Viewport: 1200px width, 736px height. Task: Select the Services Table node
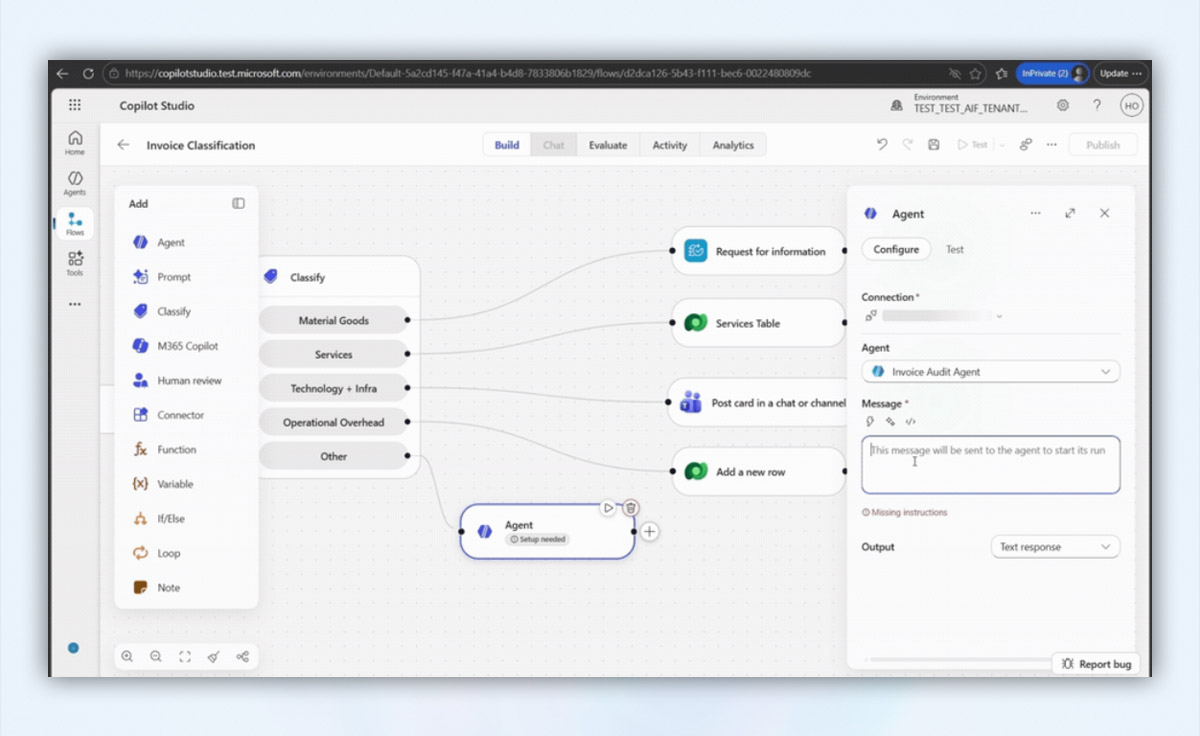click(x=758, y=323)
